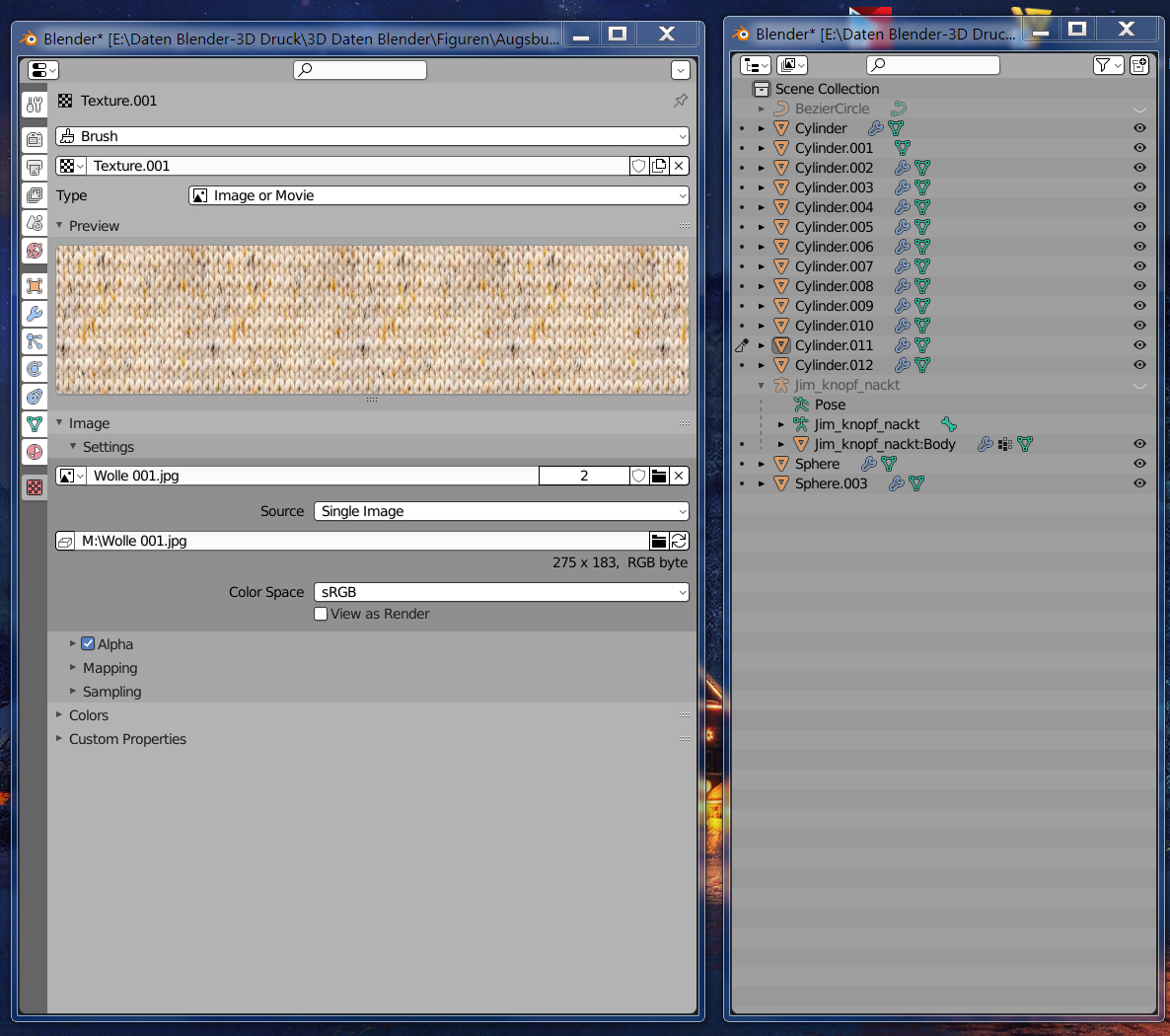Open the Color Space sRGB dropdown
The height and width of the screenshot is (1036, 1170).
tap(501, 592)
